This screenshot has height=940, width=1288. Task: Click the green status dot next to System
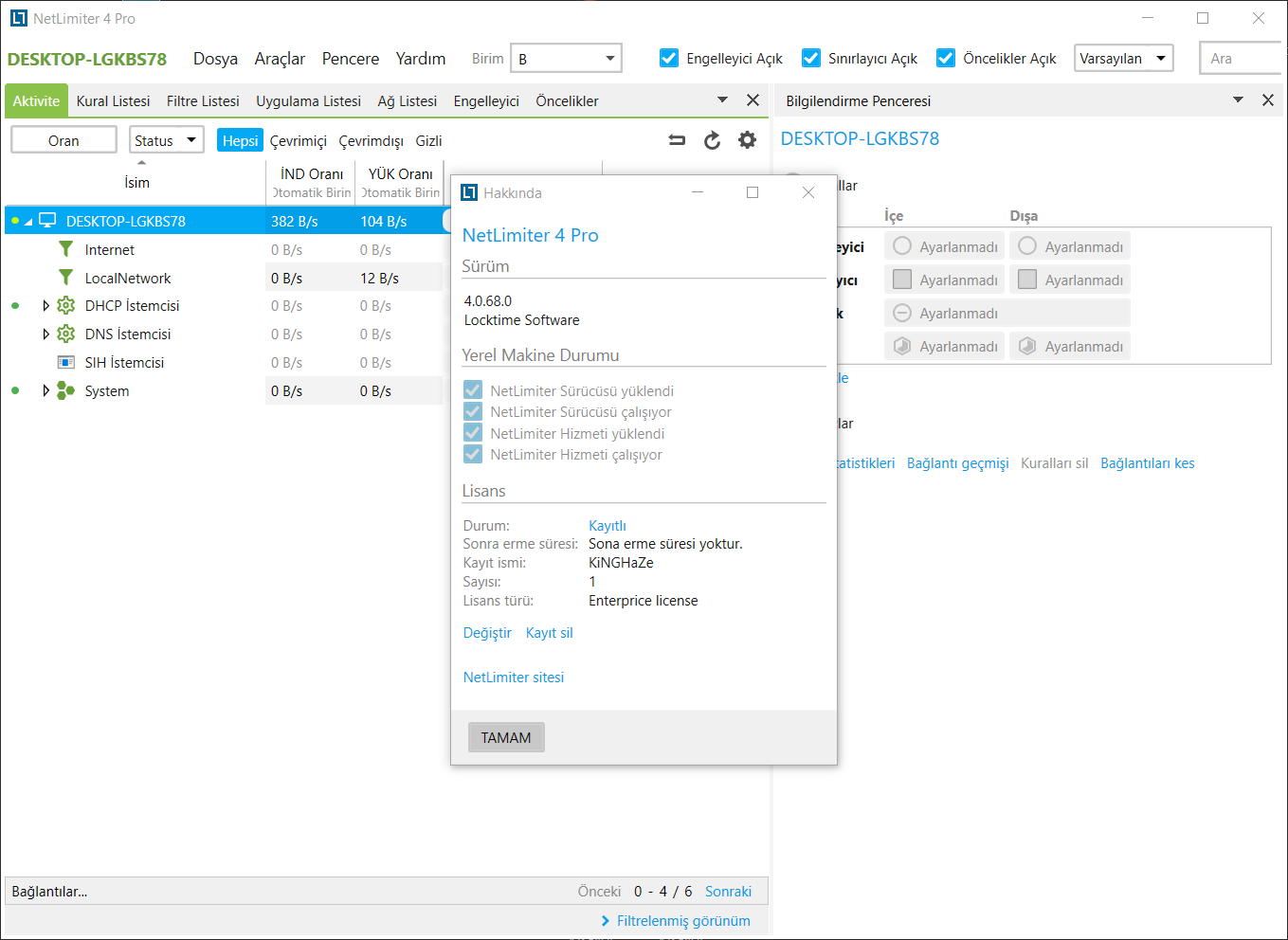pos(15,390)
